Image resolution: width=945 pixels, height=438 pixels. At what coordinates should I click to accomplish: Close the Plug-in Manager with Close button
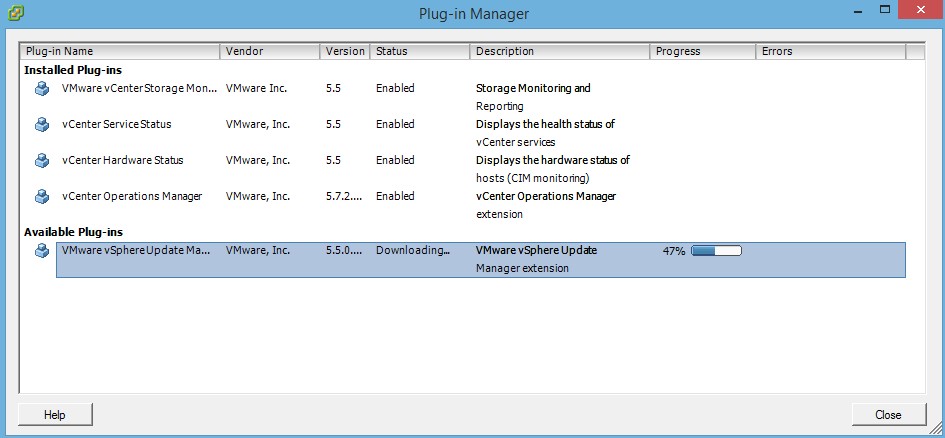888,415
